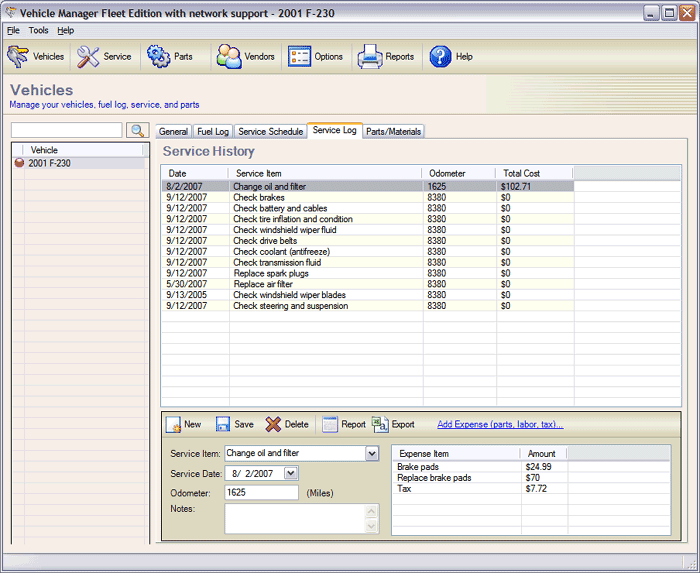Open the Service Date picker dropdown
The height and width of the screenshot is (573, 700).
(291, 473)
